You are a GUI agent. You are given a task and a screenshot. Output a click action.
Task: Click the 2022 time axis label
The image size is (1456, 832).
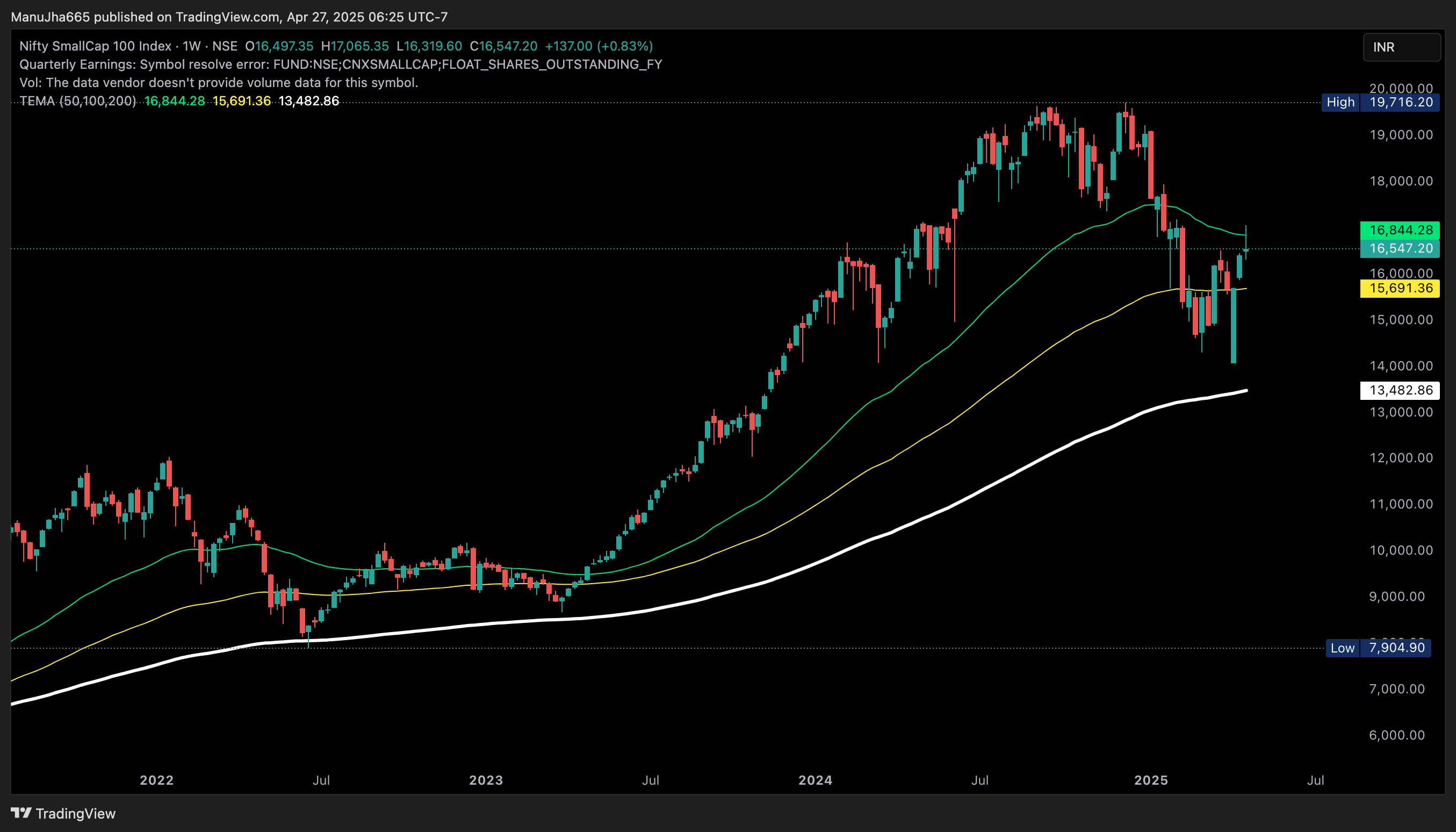pyautogui.click(x=156, y=780)
